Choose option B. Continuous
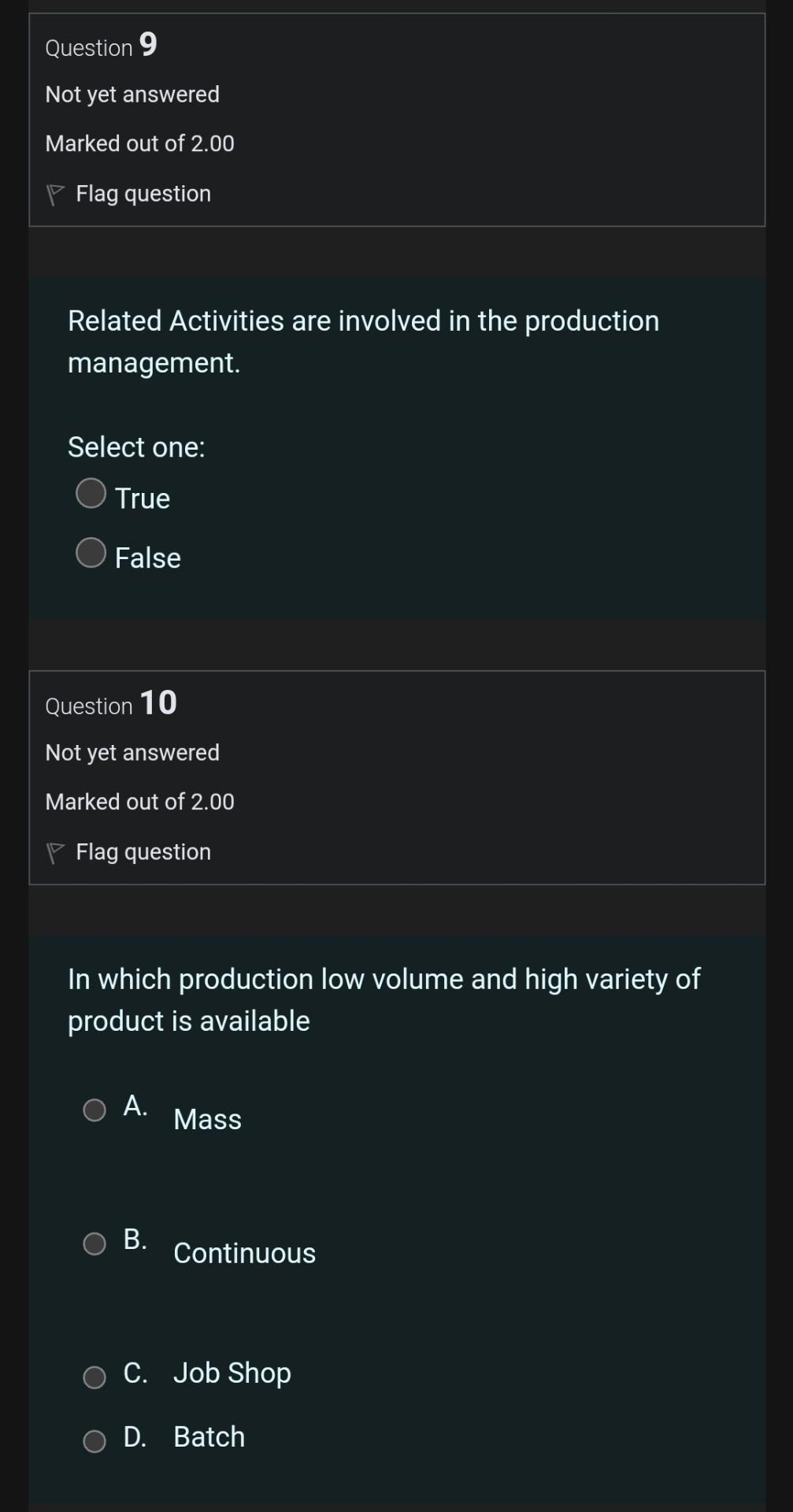Viewport: 793px width, 1512px height. pyautogui.click(x=94, y=1244)
